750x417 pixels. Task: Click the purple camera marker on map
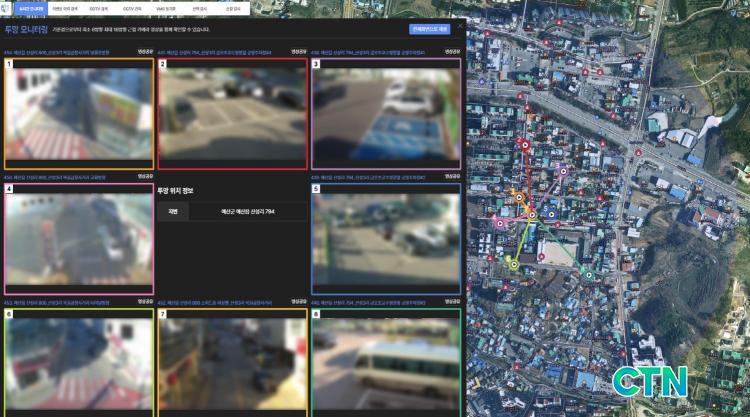pyautogui.click(x=563, y=171)
